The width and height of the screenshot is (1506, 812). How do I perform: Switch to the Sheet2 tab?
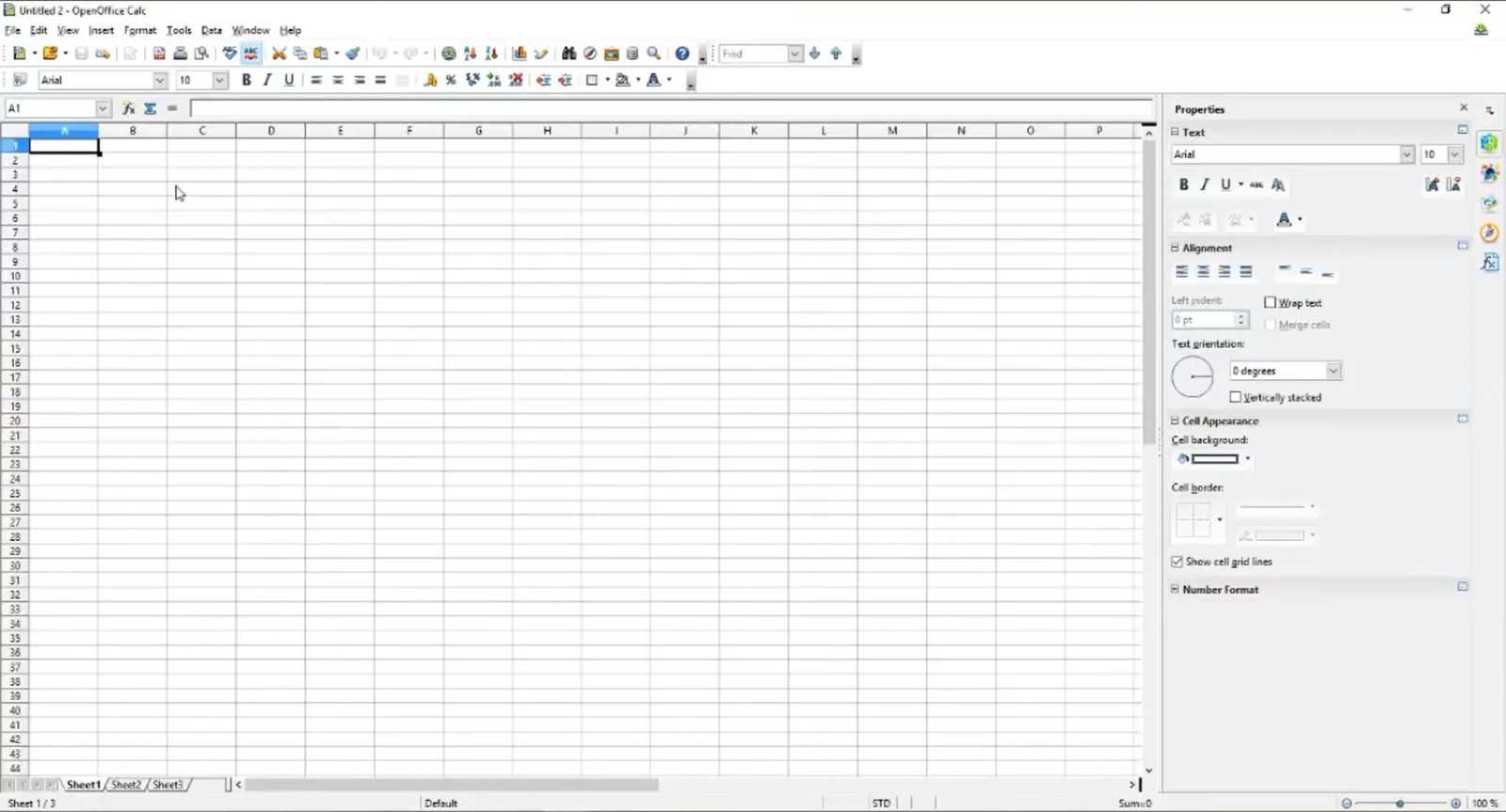click(126, 785)
